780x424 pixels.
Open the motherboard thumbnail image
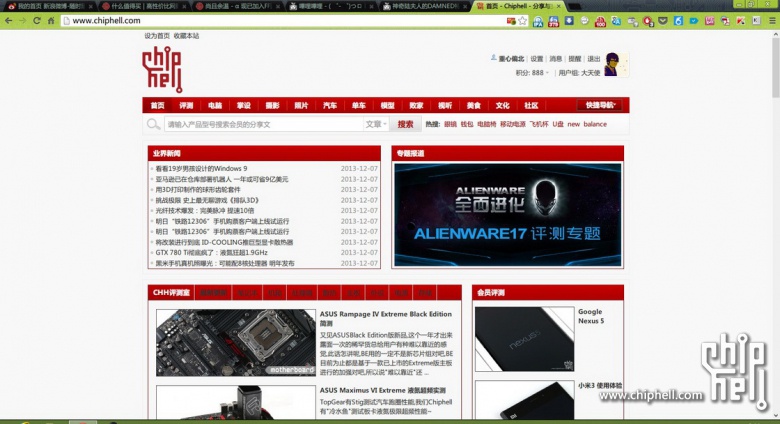[x=236, y=342]
